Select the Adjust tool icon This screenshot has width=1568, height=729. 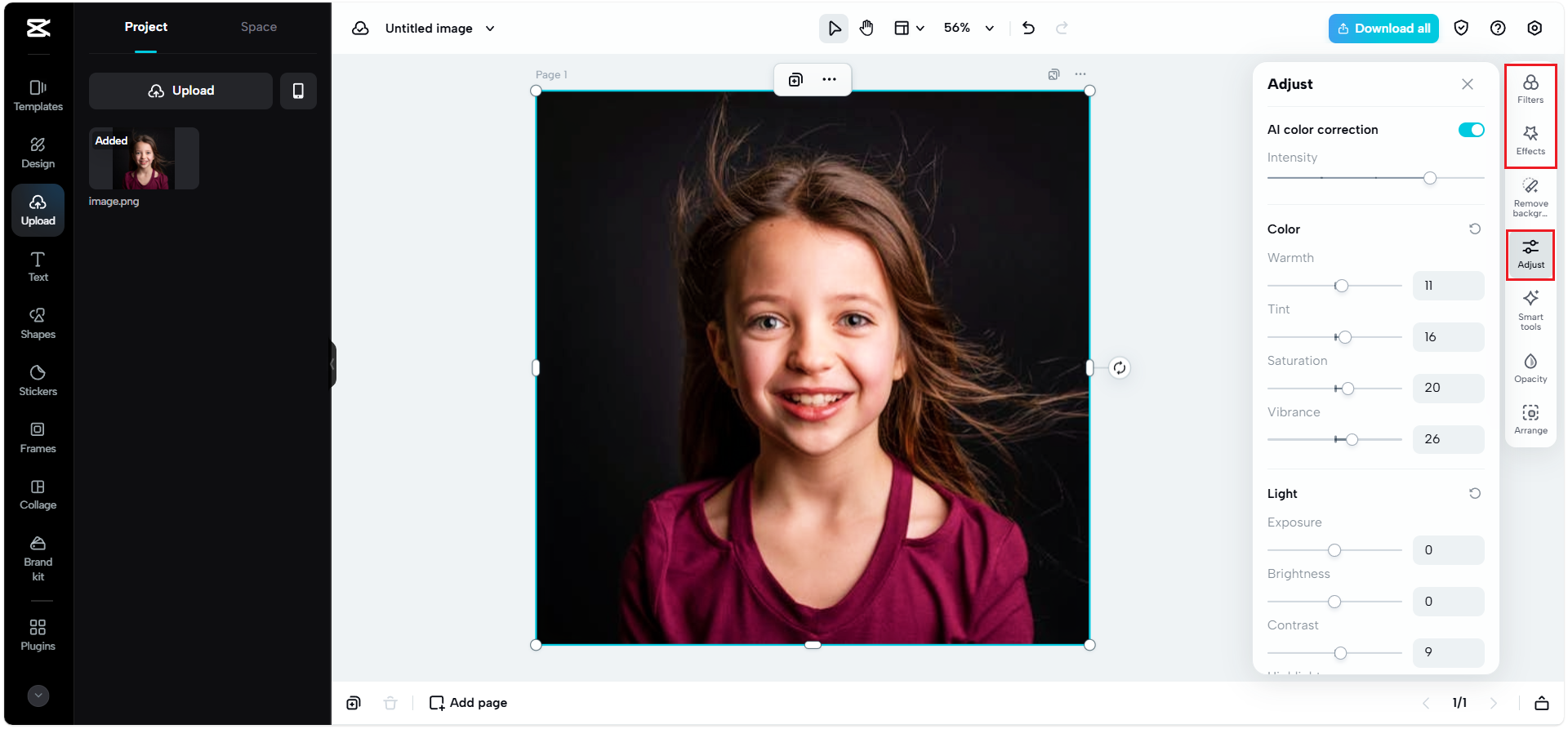(x=1530, y=254)
